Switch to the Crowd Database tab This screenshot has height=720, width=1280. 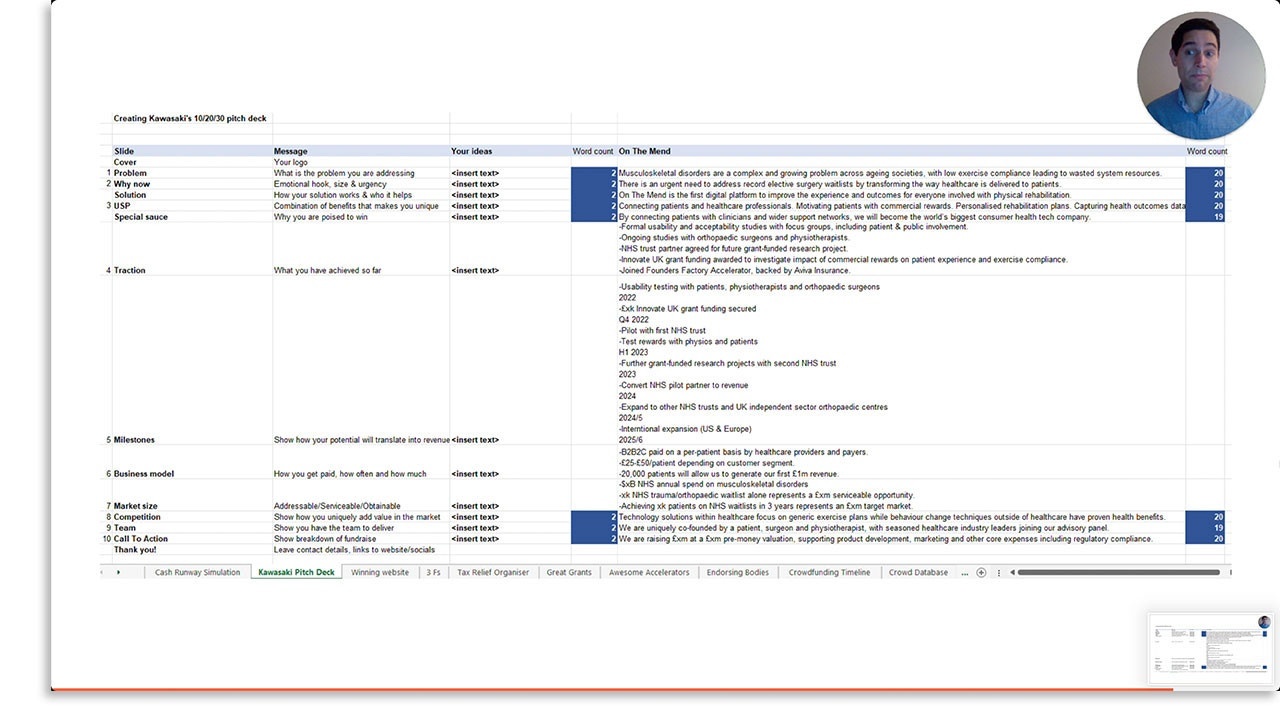[919, 573]
